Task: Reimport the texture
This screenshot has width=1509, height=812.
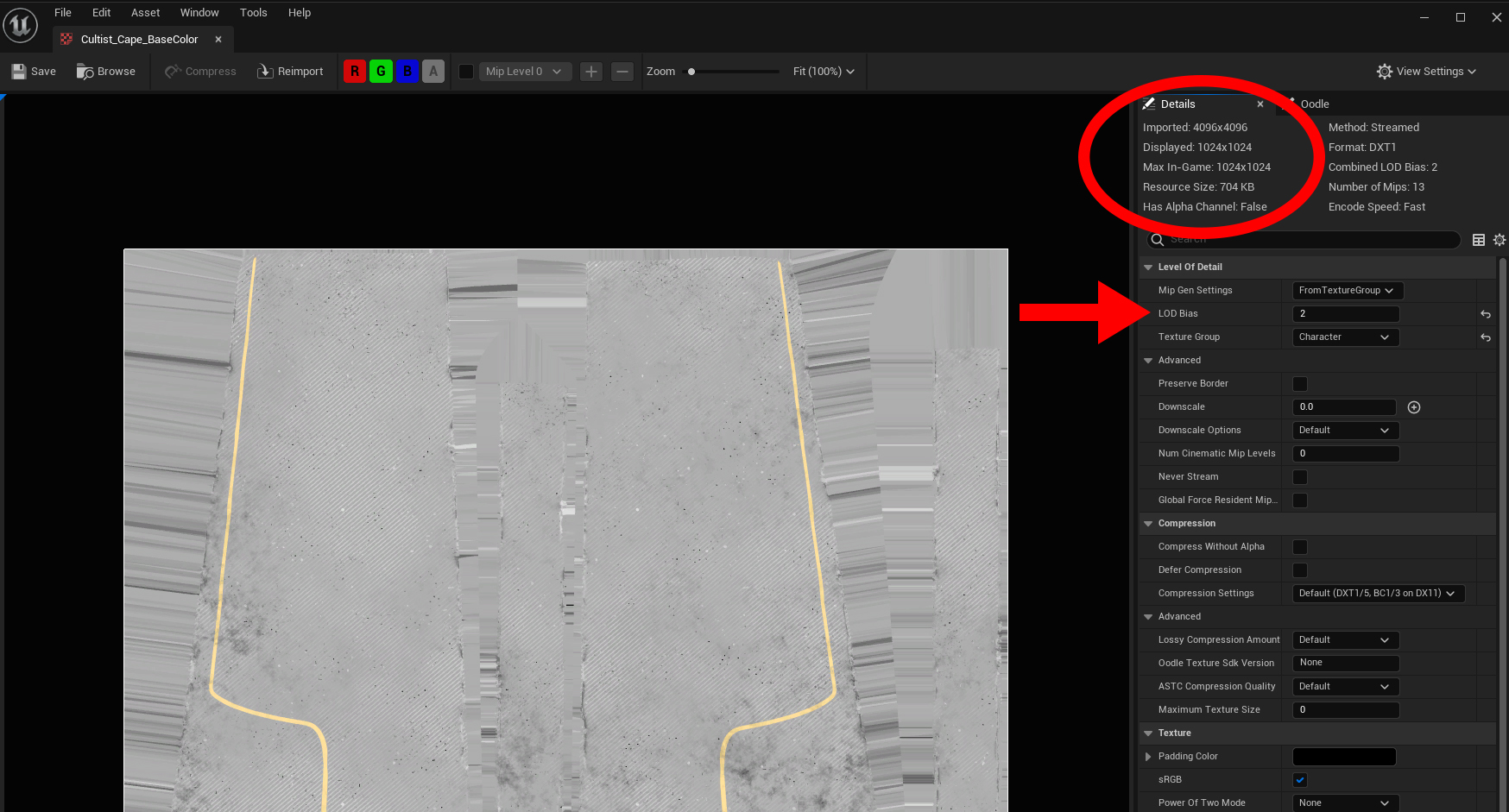Action: coord(290,72)
